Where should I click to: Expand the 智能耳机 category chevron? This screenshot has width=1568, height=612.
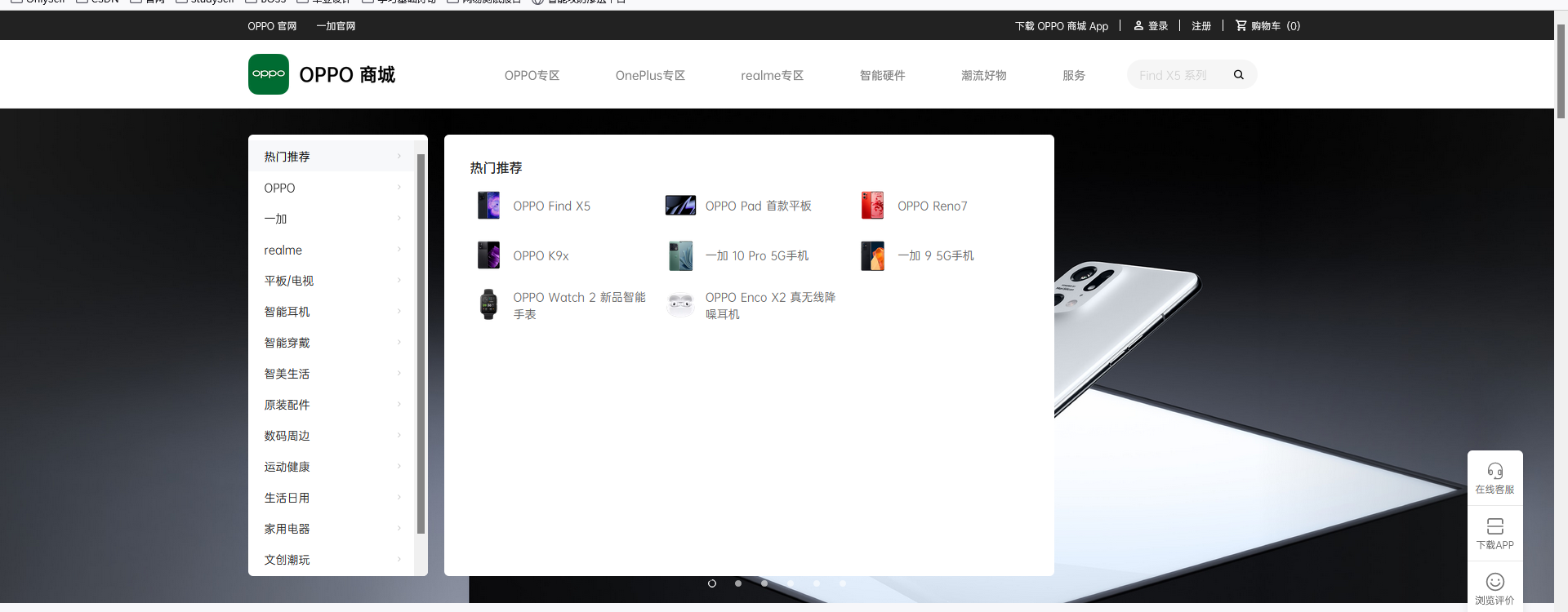pos(399,311)
